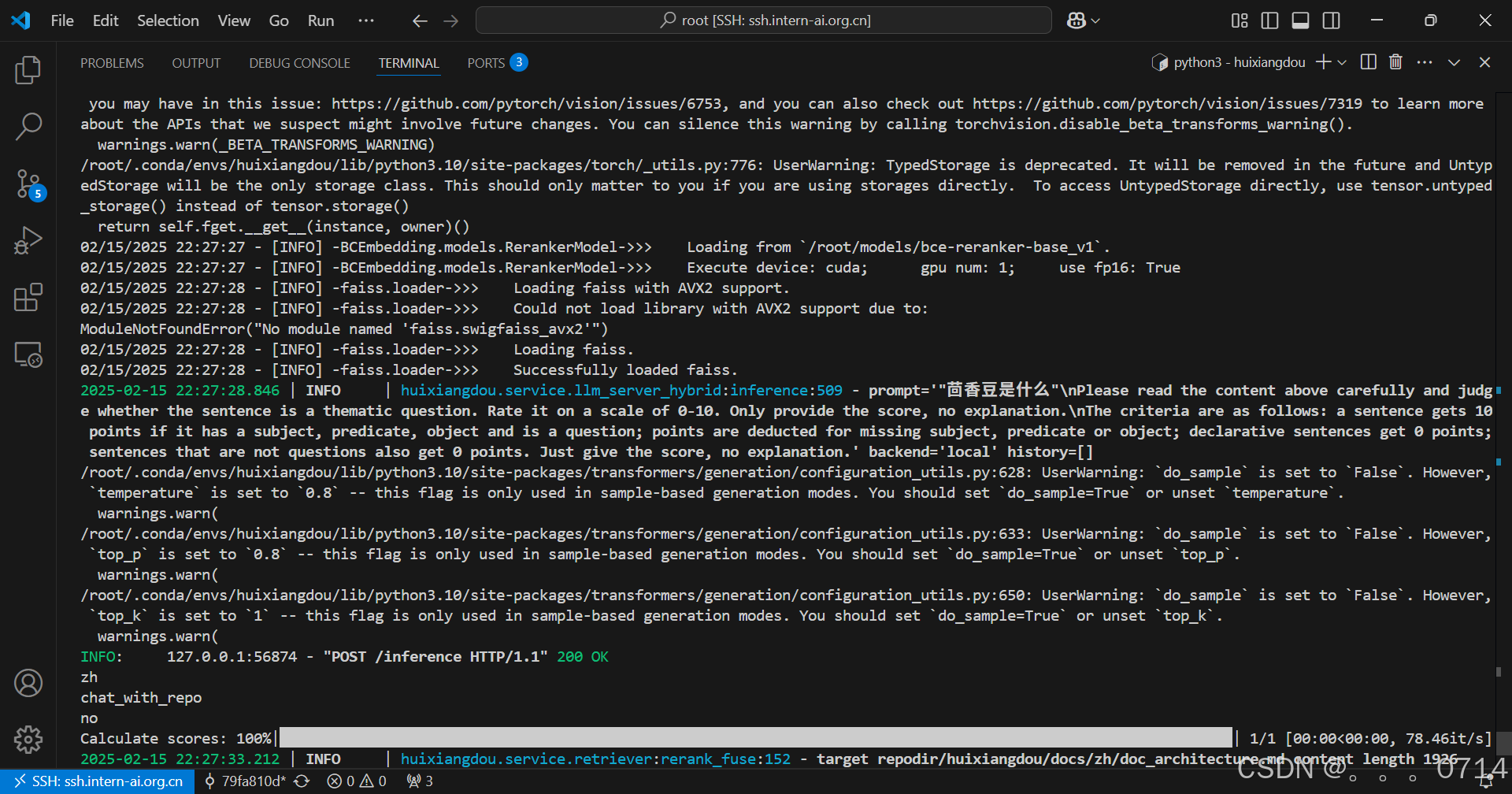Click 'Successfully loaded faiss.' log line

[625, 370]
